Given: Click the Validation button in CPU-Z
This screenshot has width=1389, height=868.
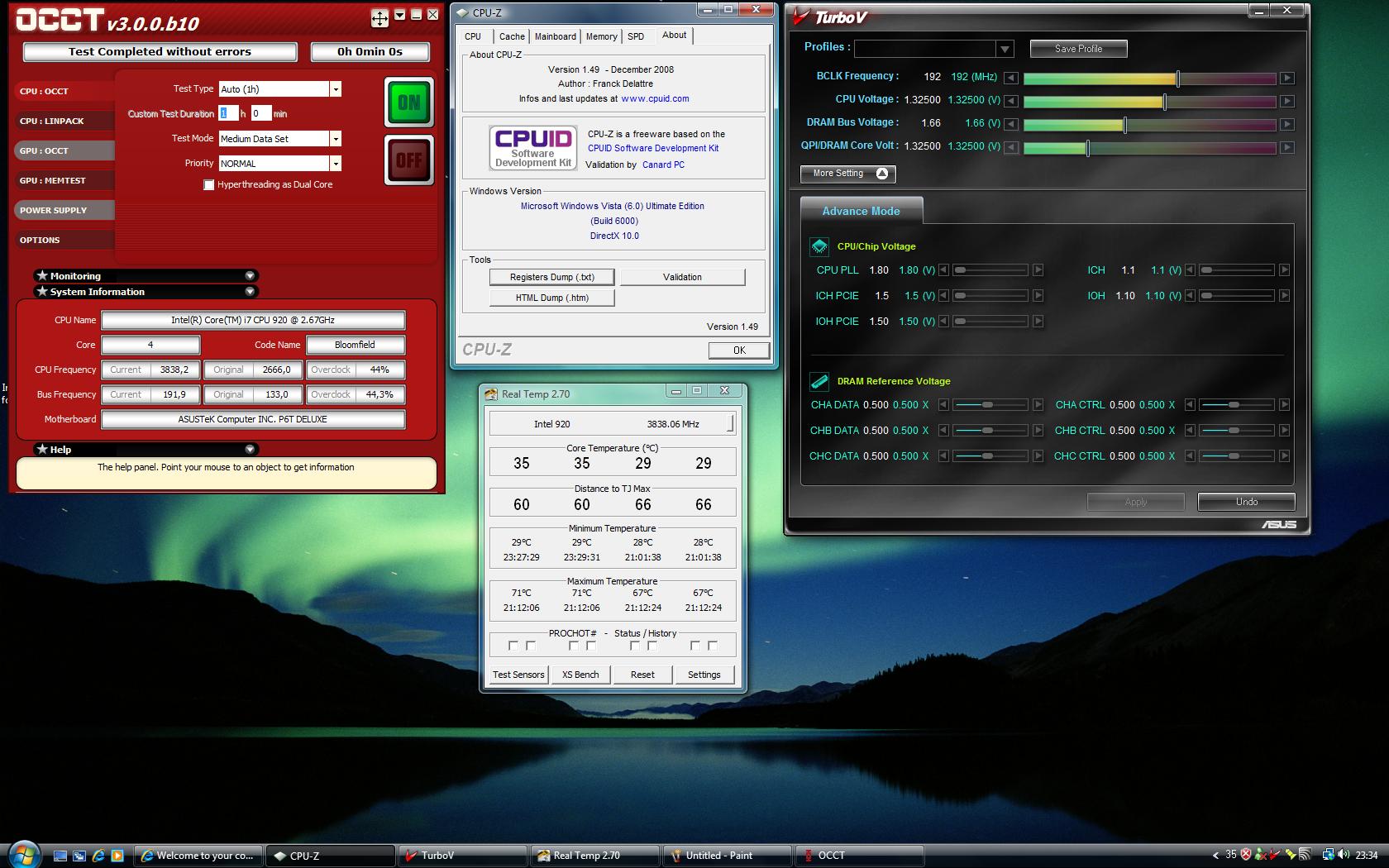Looking at the screenshot, I should click(x=682, y=277).
